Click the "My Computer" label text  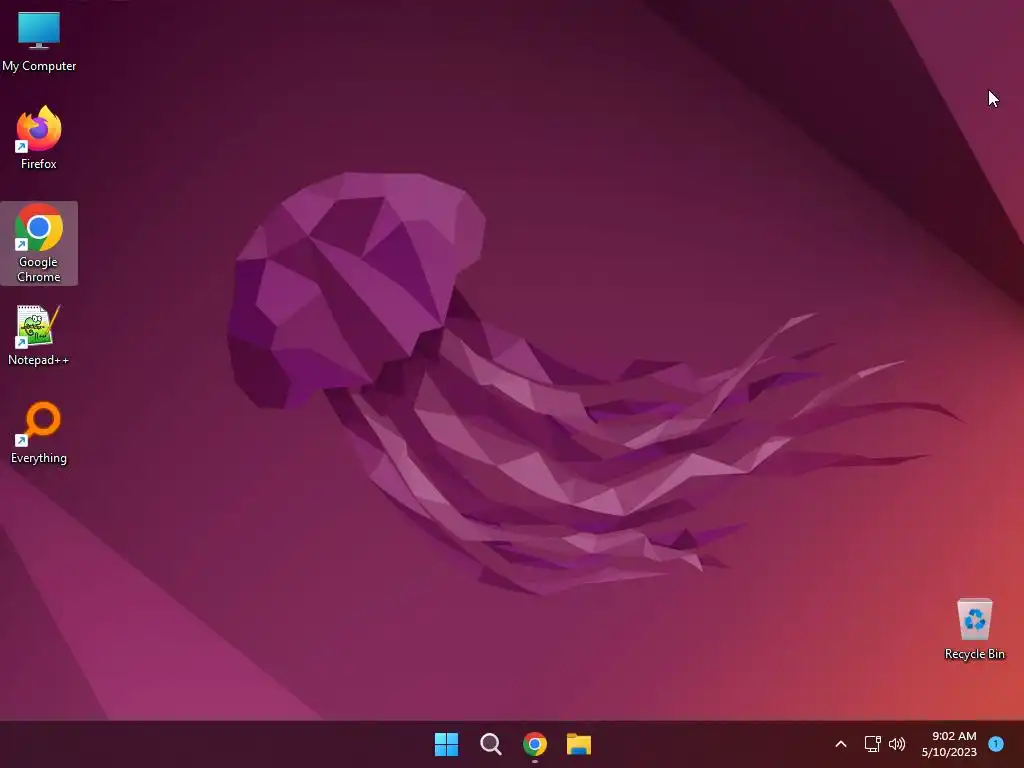tap(39, 66)
